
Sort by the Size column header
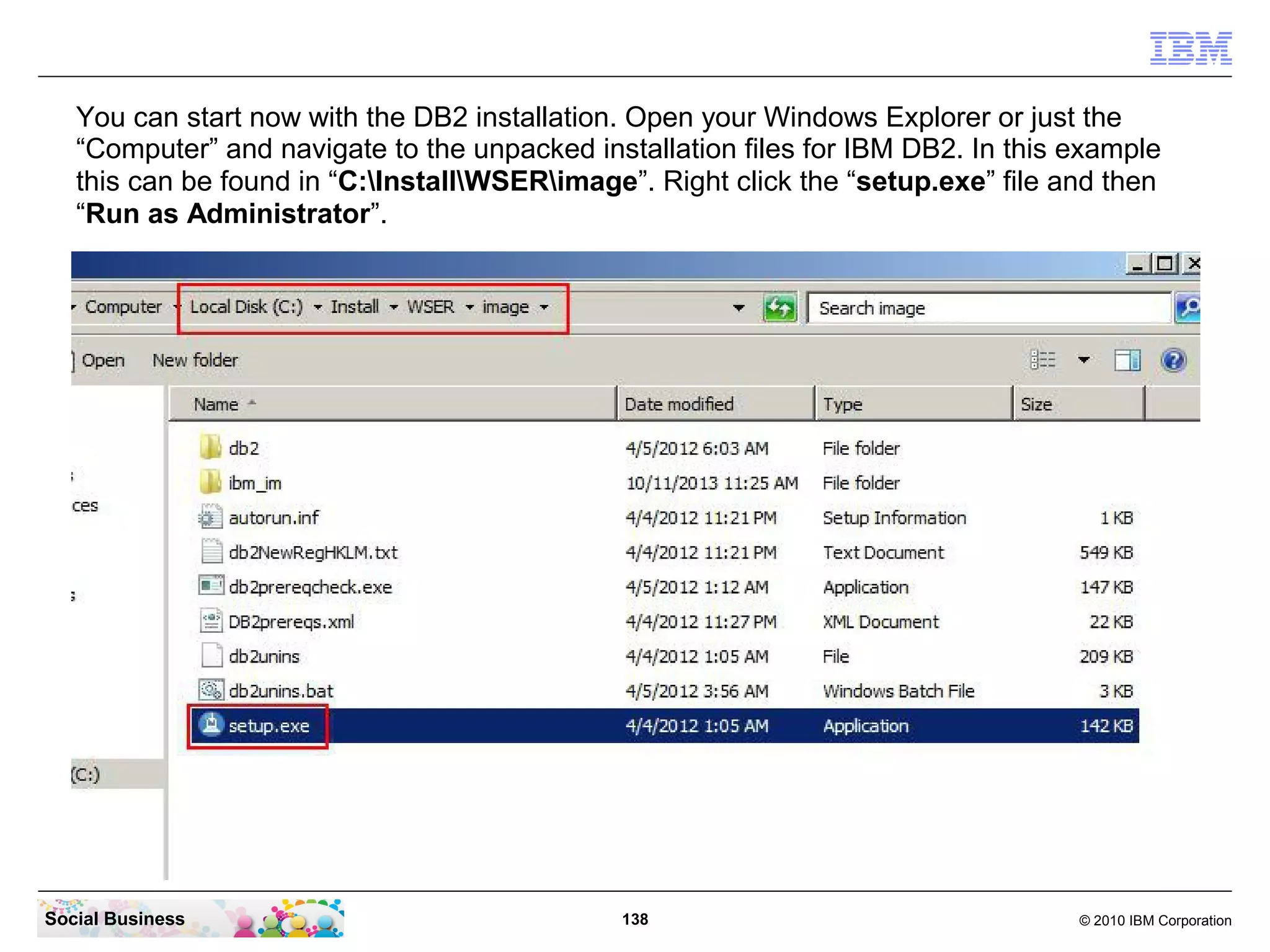1079,404
